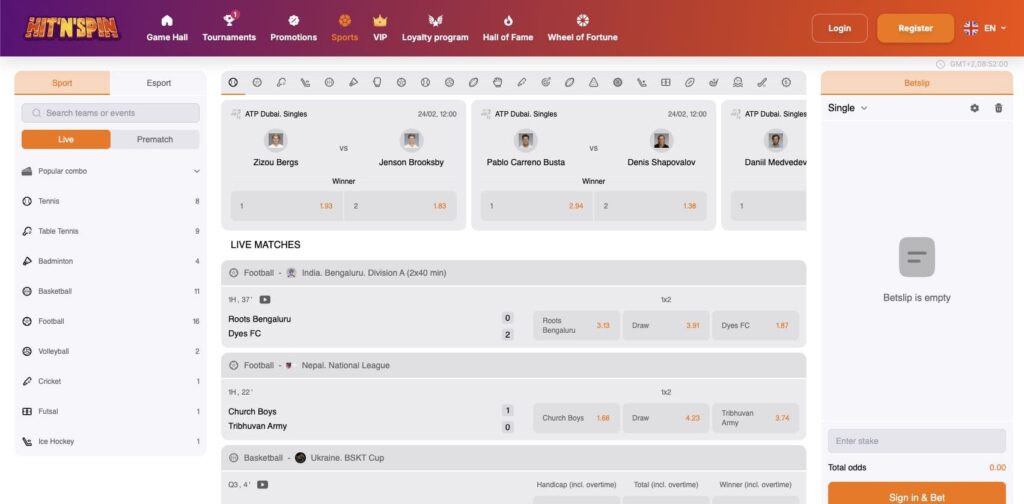Open the Wheel of Fortune icon
The width and height of the screenshot is (1024, 504).
[x=582, y=20]
